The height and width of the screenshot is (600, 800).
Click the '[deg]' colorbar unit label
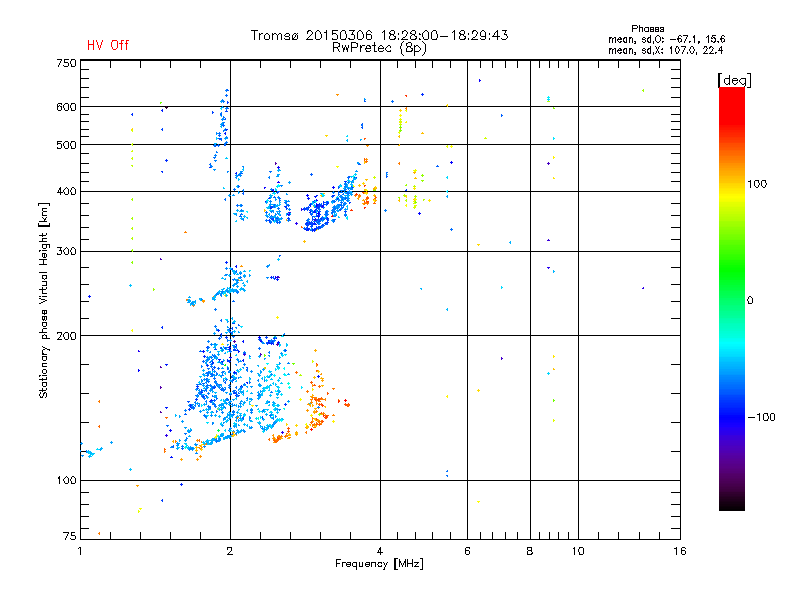[x=734, y=80]
